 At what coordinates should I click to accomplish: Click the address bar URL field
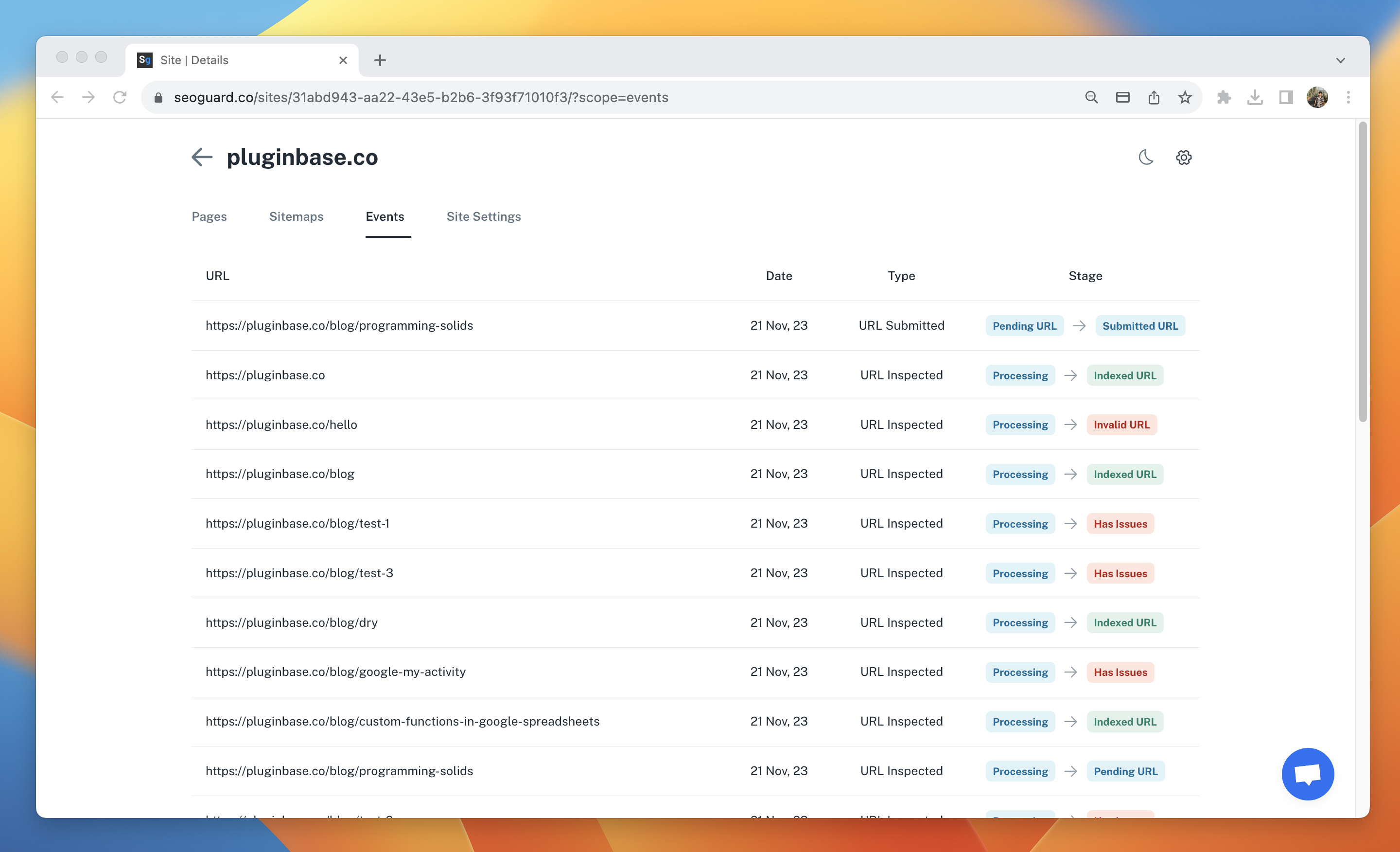(420, 98)
